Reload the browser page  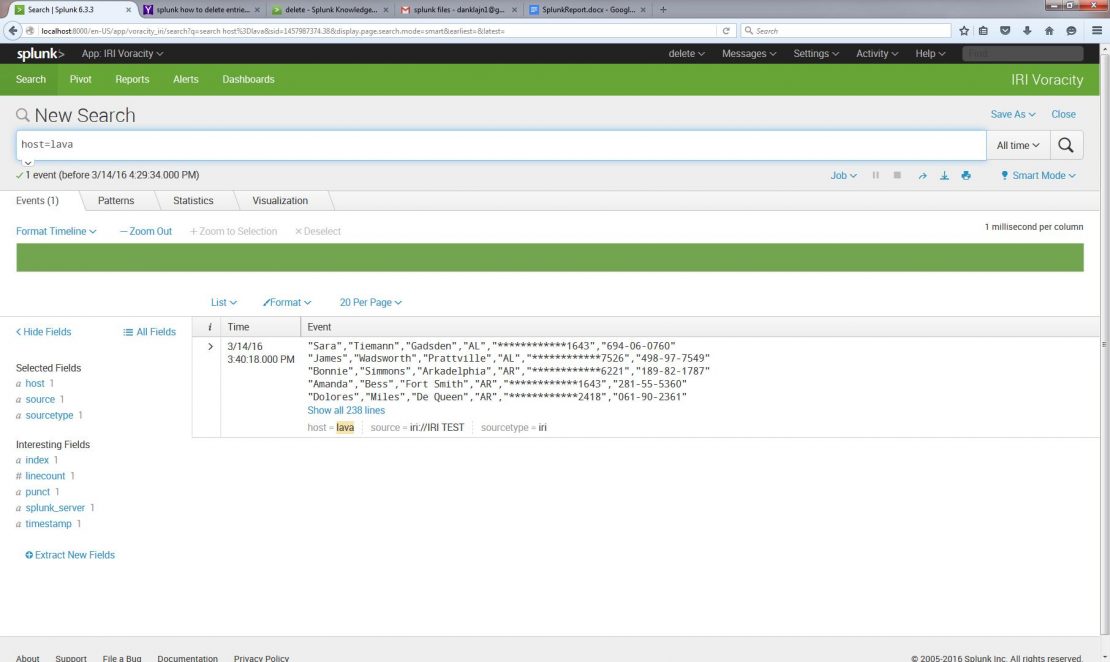(726, 30)
